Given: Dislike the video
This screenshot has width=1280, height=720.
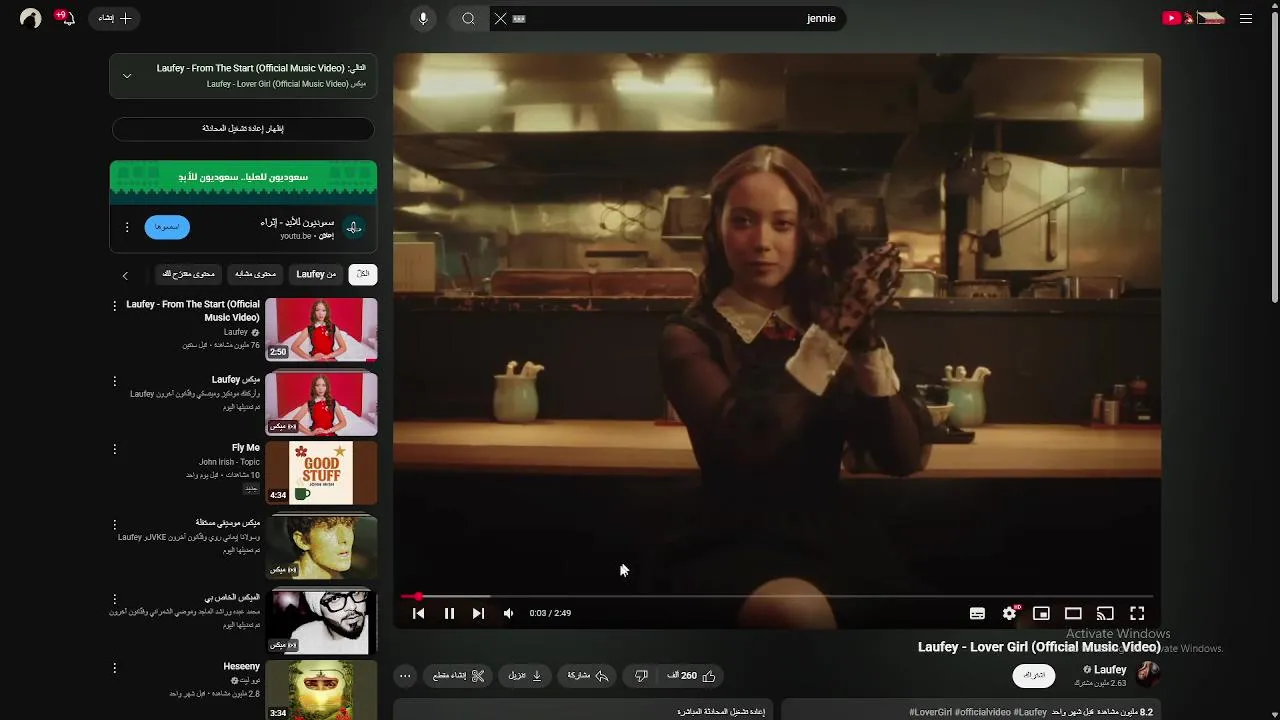Looking at the screenshot, I should (641, 676).
